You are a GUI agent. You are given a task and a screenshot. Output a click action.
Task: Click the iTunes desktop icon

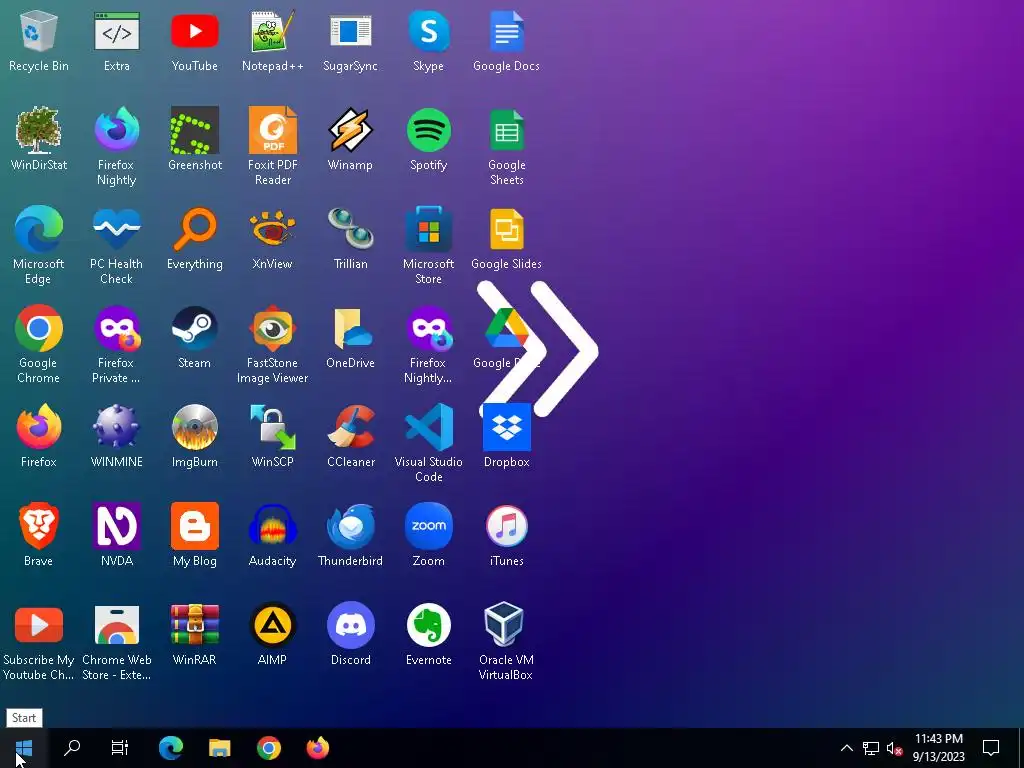click(507, 526)
